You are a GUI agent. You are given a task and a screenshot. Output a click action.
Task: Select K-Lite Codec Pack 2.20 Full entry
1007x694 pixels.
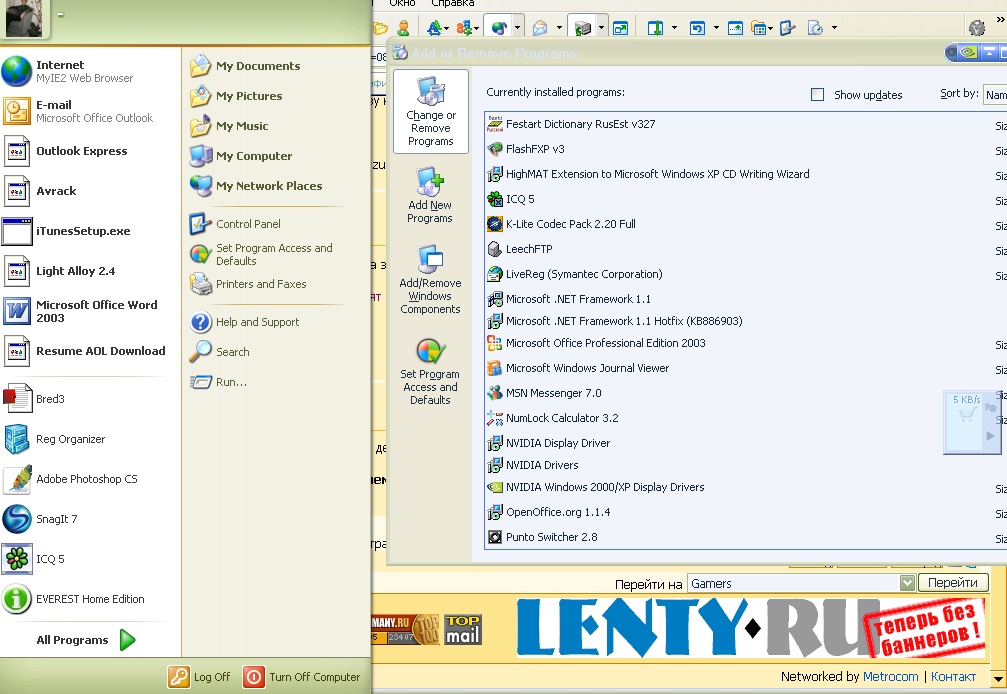(x=570, y=224)
